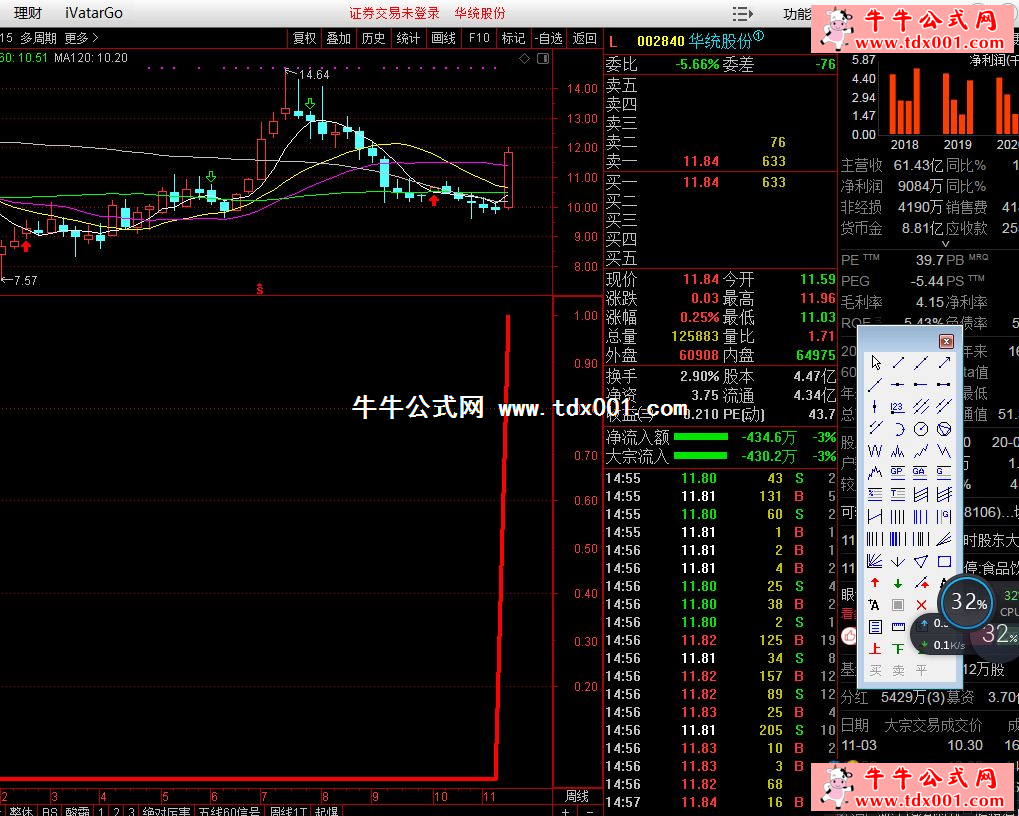This screenshot has height=816, width=1019.
Task: Open the 理财 menu
Action: point(27,13)
